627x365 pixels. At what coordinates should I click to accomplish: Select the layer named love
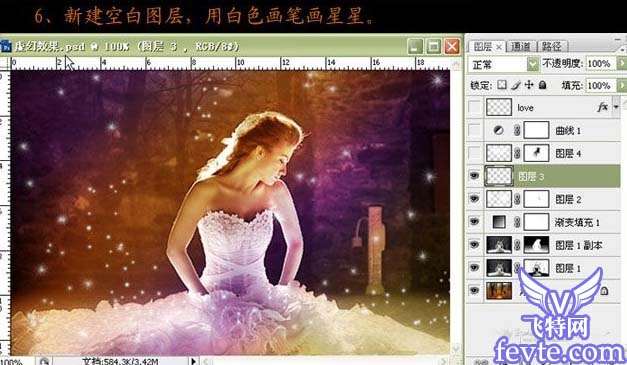(x=525, y=108)
